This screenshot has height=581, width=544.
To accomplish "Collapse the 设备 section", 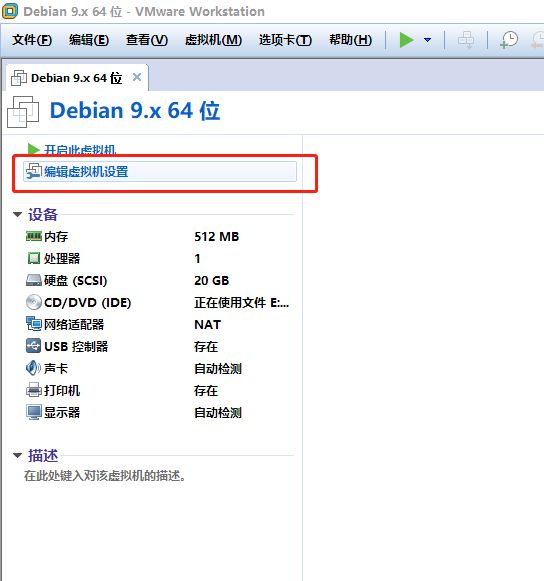I will coord(17,215).
